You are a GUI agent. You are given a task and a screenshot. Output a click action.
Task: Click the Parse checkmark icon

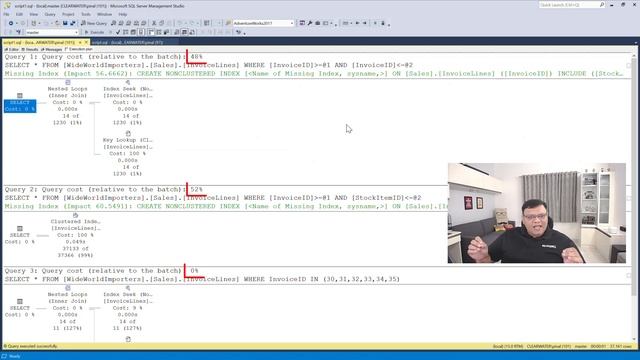[x=118, y=32]
